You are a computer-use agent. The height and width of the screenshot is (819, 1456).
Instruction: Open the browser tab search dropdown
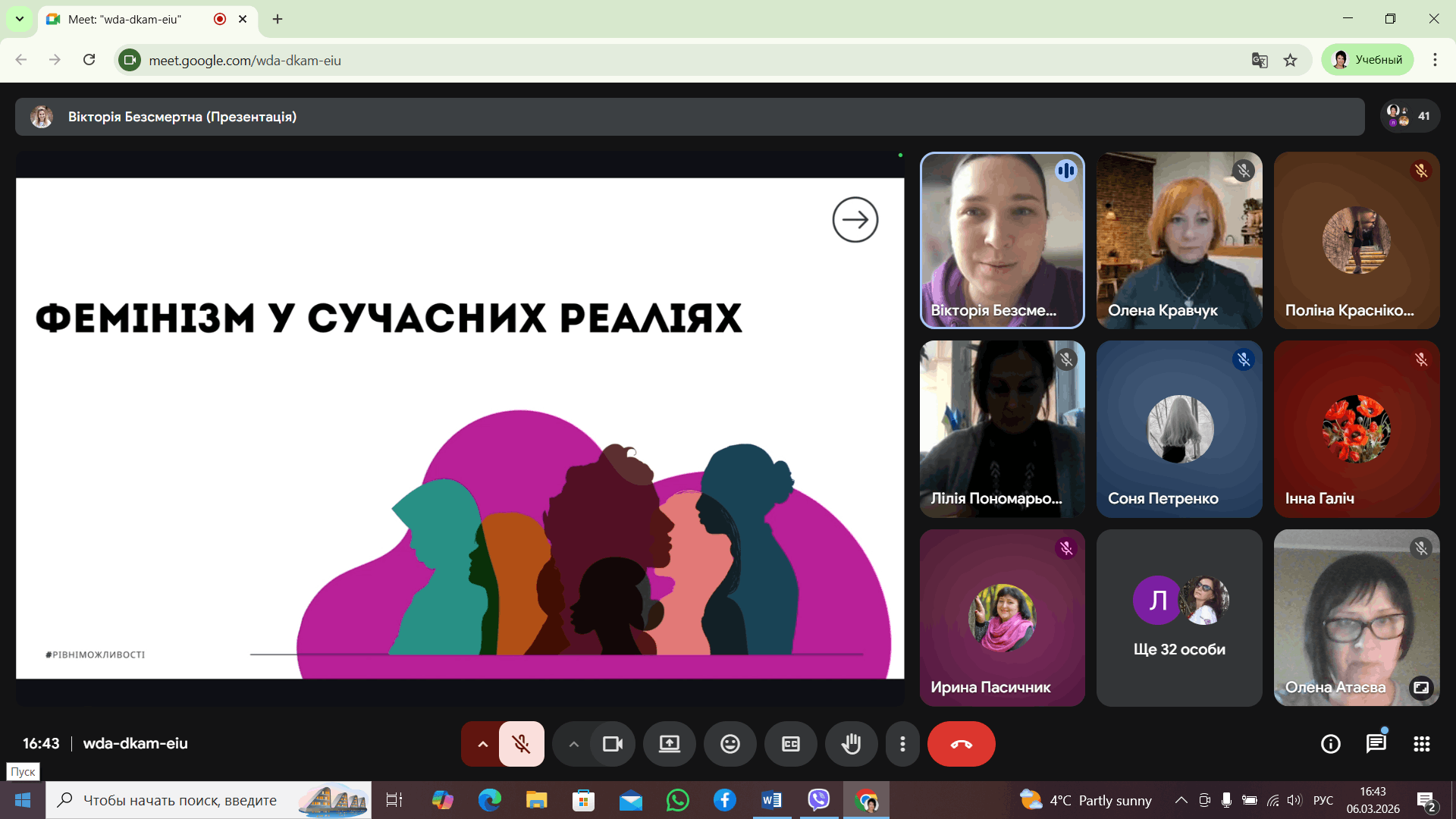point(20,19)
